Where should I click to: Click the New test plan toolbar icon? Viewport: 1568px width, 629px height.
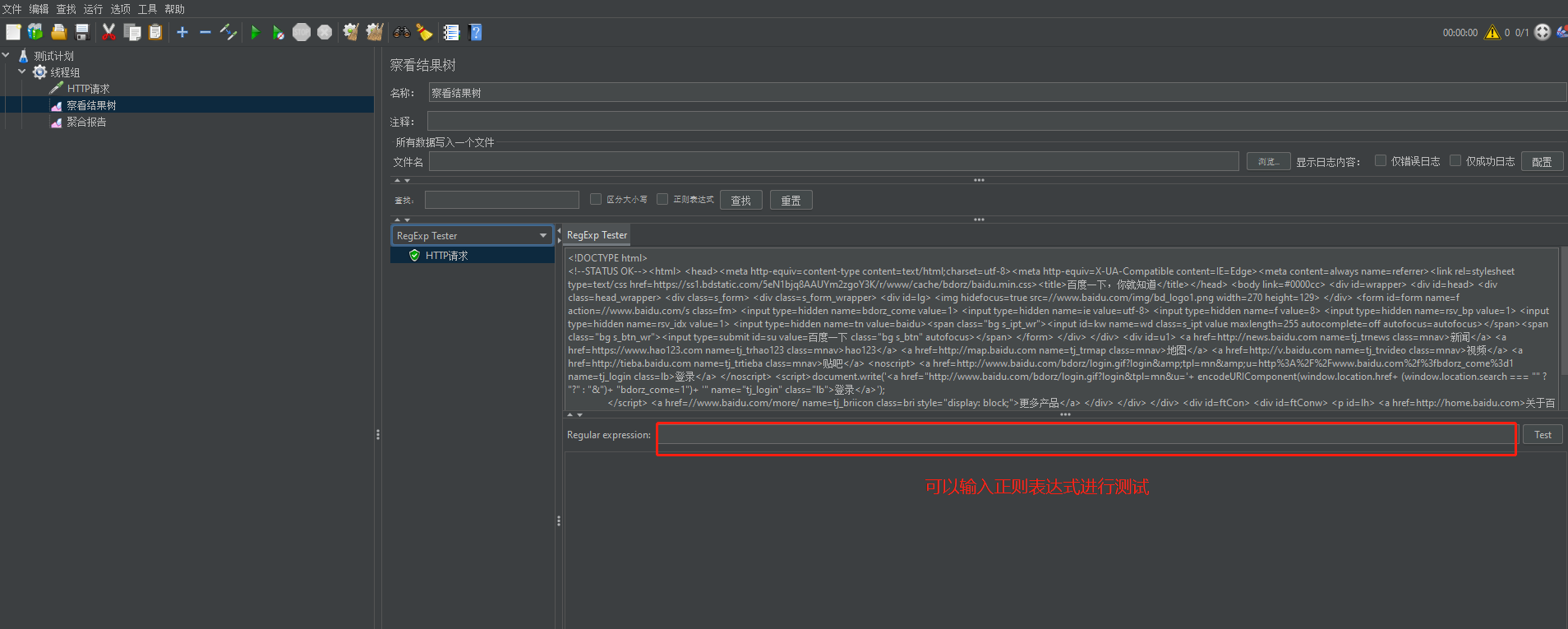click(x=13, y=32)
